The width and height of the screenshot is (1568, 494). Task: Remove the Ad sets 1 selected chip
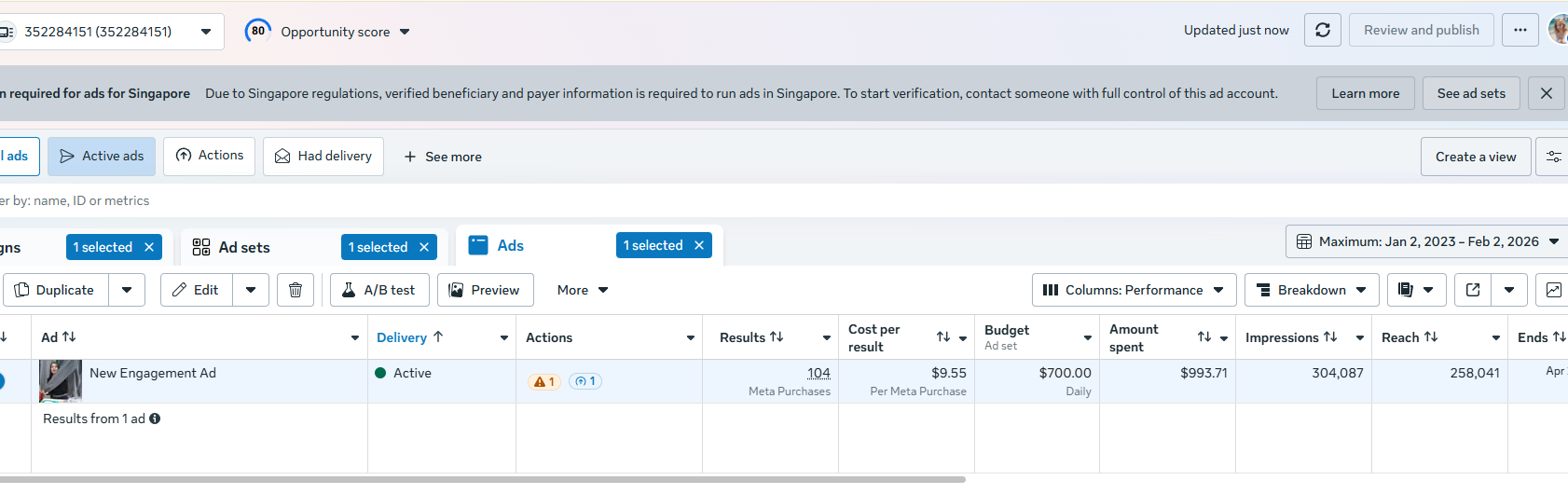(x=424, y=247)
